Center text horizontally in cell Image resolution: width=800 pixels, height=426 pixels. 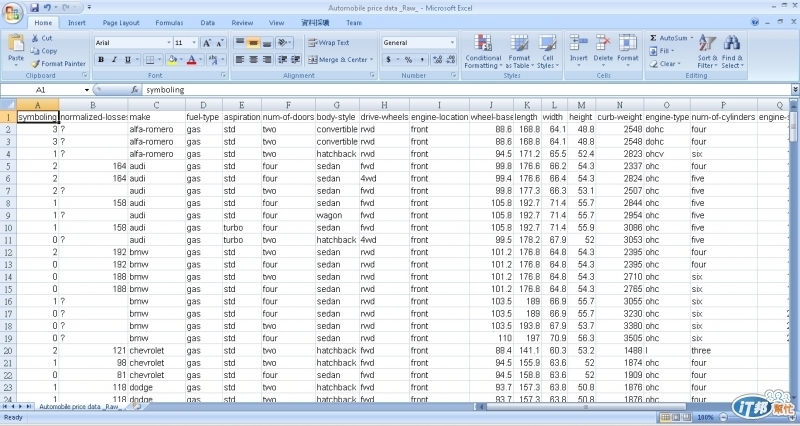(253, 60)
